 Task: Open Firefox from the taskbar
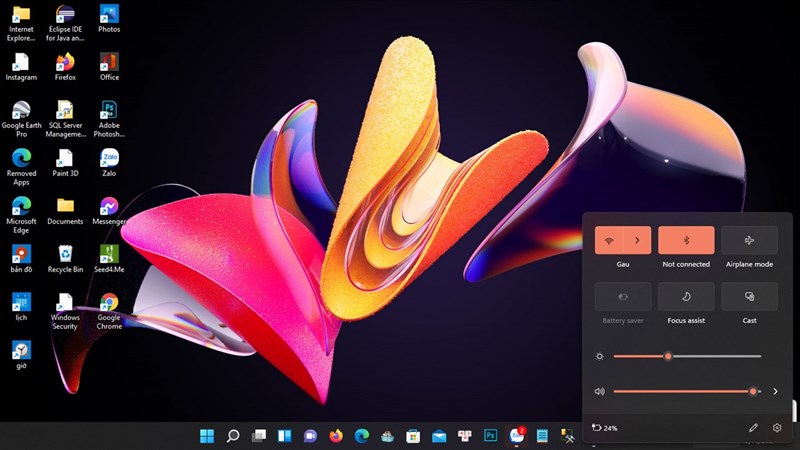[336, 436]
